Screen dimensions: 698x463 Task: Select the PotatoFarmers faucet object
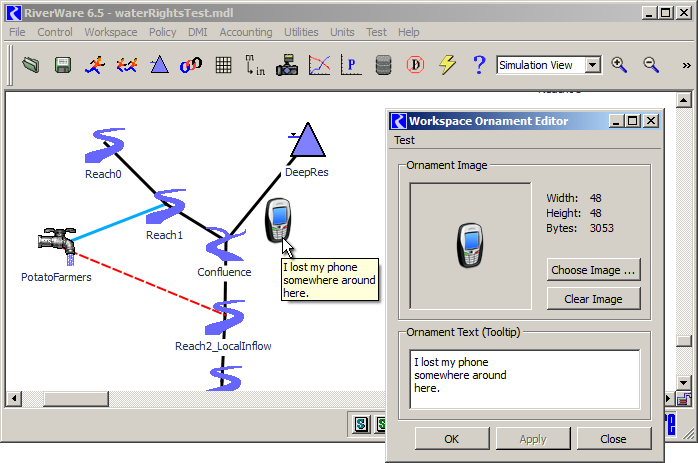(57, 246)
